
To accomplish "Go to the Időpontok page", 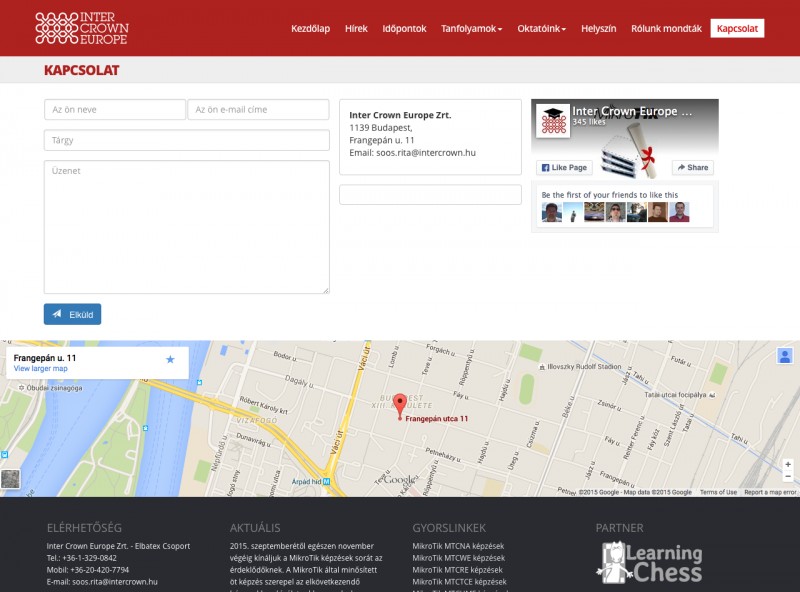I will 404,29.
